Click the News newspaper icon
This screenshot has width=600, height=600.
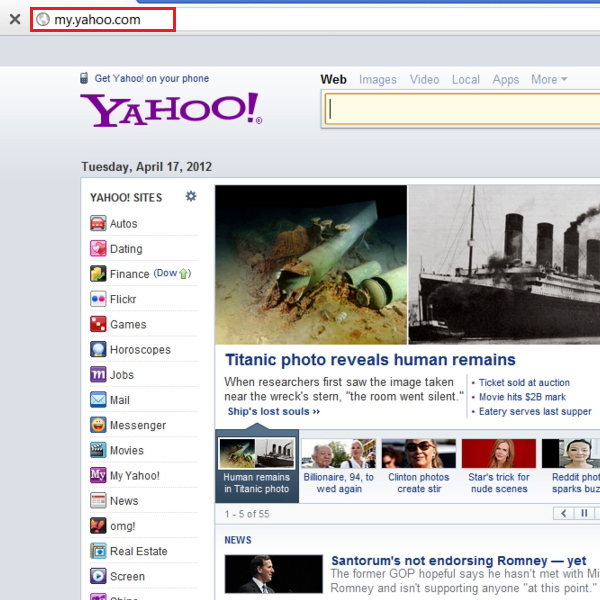click(x=98, y=501)
